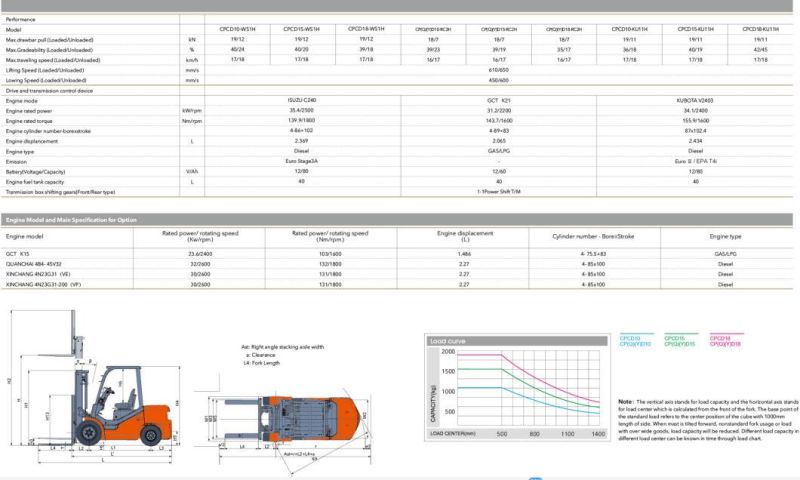Click "Ast: Right angle stacking aisle width" text

(x=282, y=347)
